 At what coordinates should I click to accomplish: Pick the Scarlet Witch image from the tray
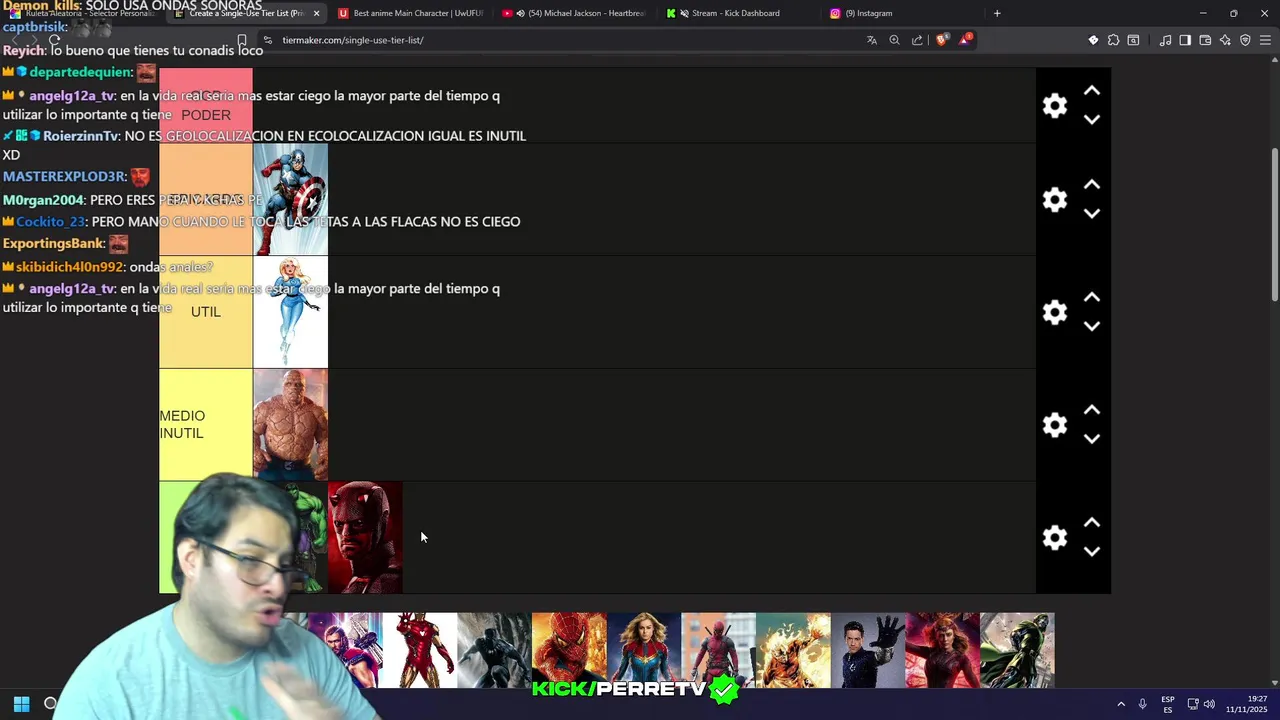click(942, 650)
